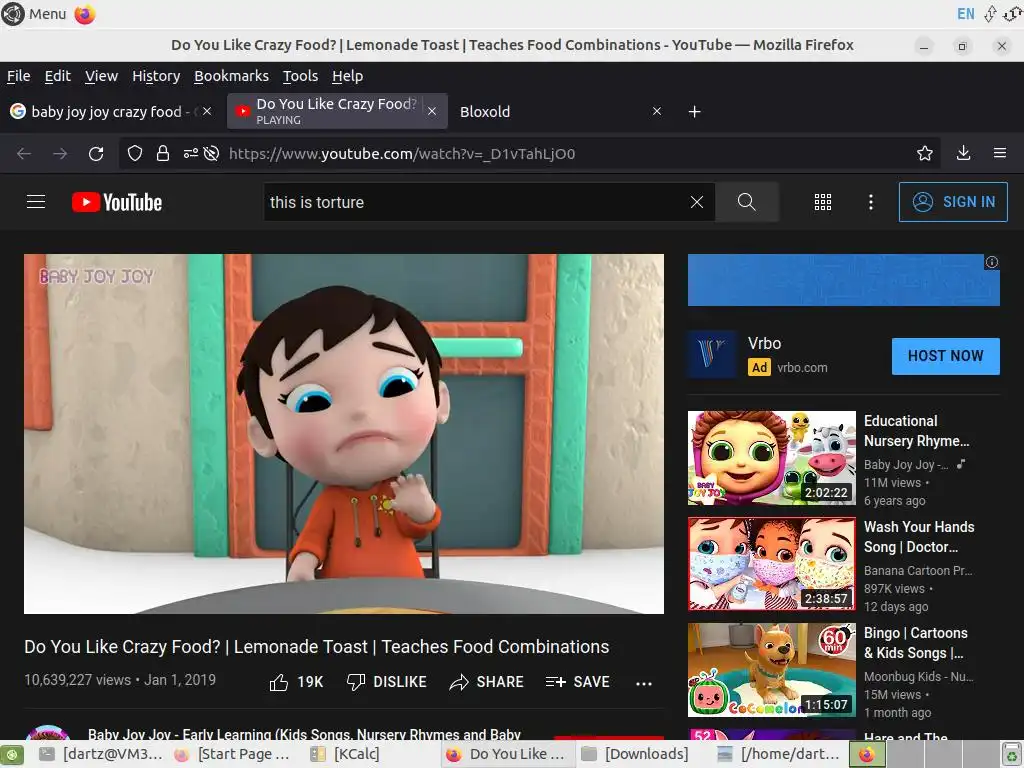1024x768 pixels.
Task: Click the thumbs-up like icon
Action: [x=279, y=682]
